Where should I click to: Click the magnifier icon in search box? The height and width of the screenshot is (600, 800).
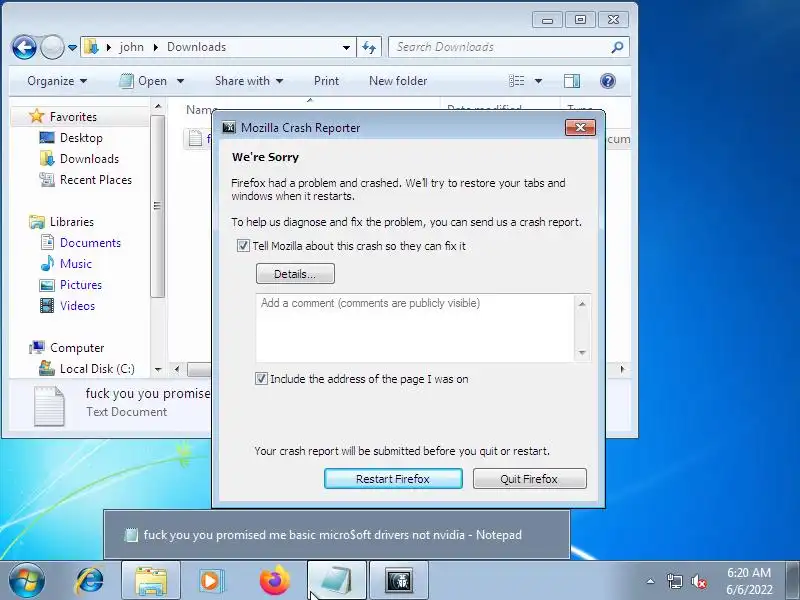[617, 47]
